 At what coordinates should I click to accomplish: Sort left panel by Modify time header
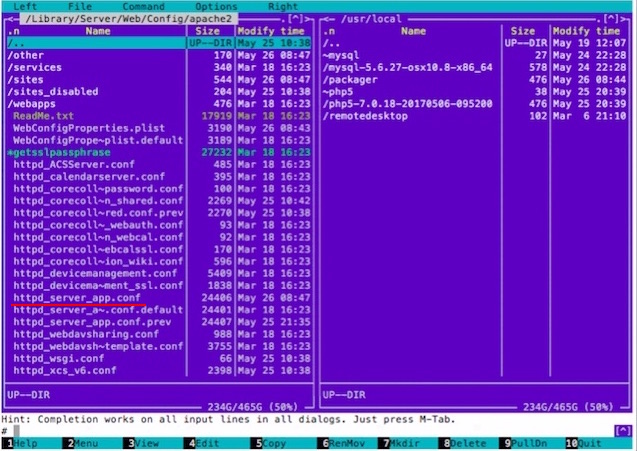click(271, 31)
